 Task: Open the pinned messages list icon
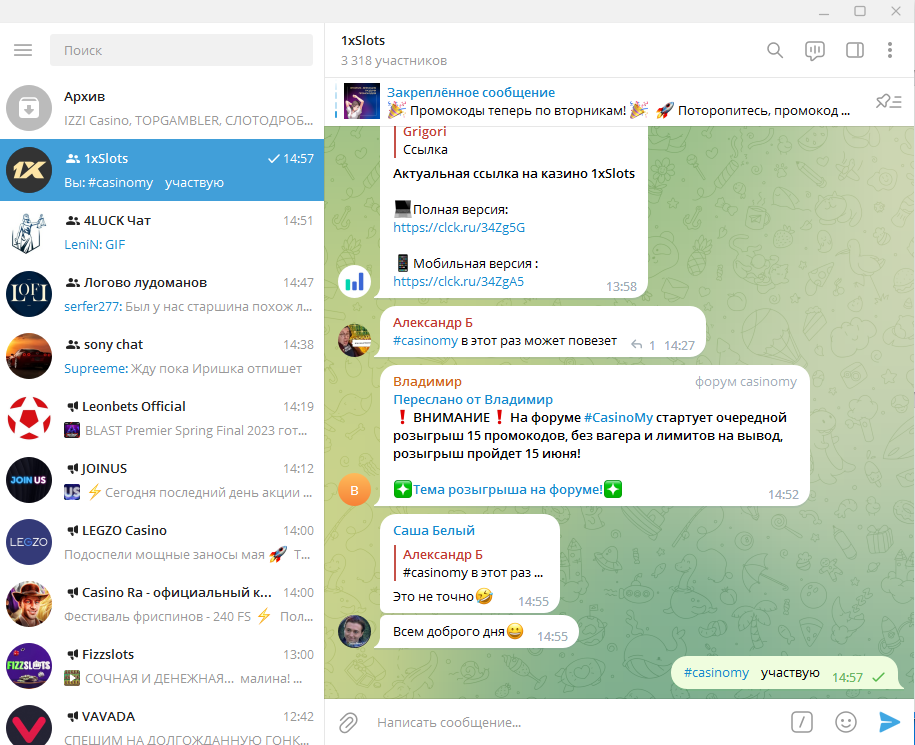point(888,102)
